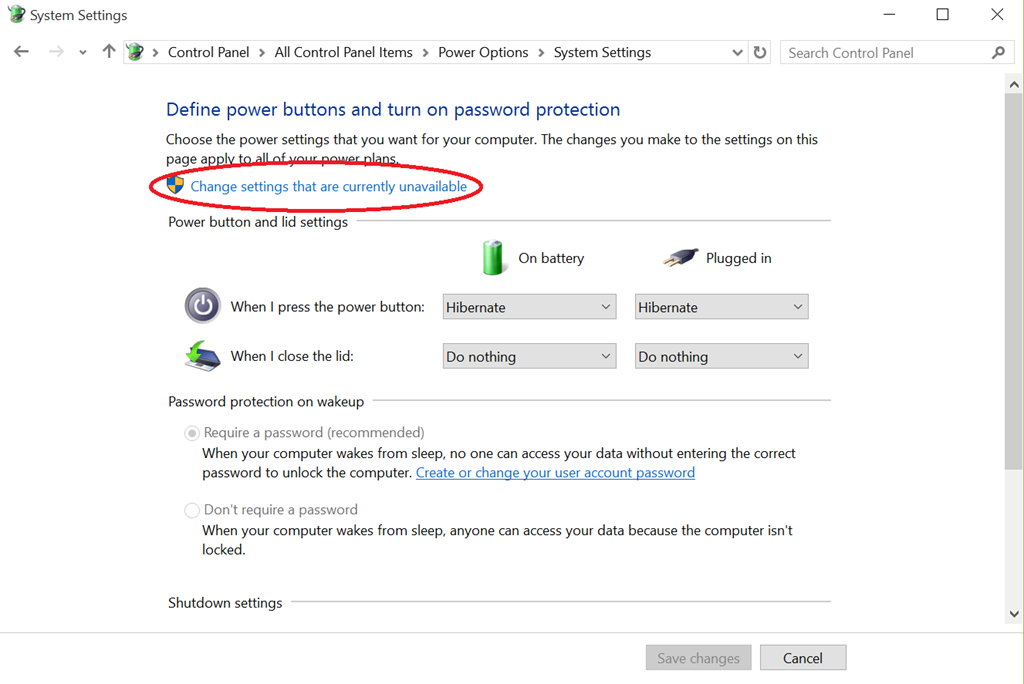Open power button Plugged in dropdown
Viewport: 1024px width, 684px height.
721,307
